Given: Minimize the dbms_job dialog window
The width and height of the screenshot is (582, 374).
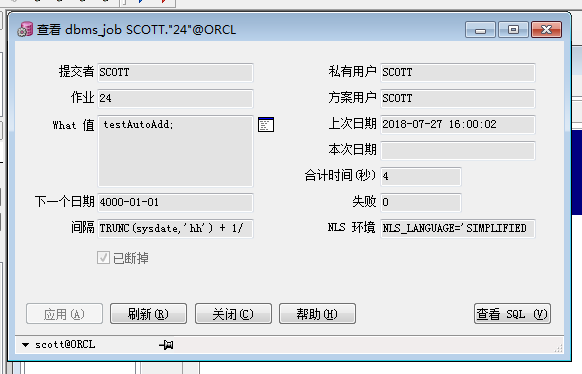Looking at the screenshot, I should pyautogui.click(x=480, y=30).
